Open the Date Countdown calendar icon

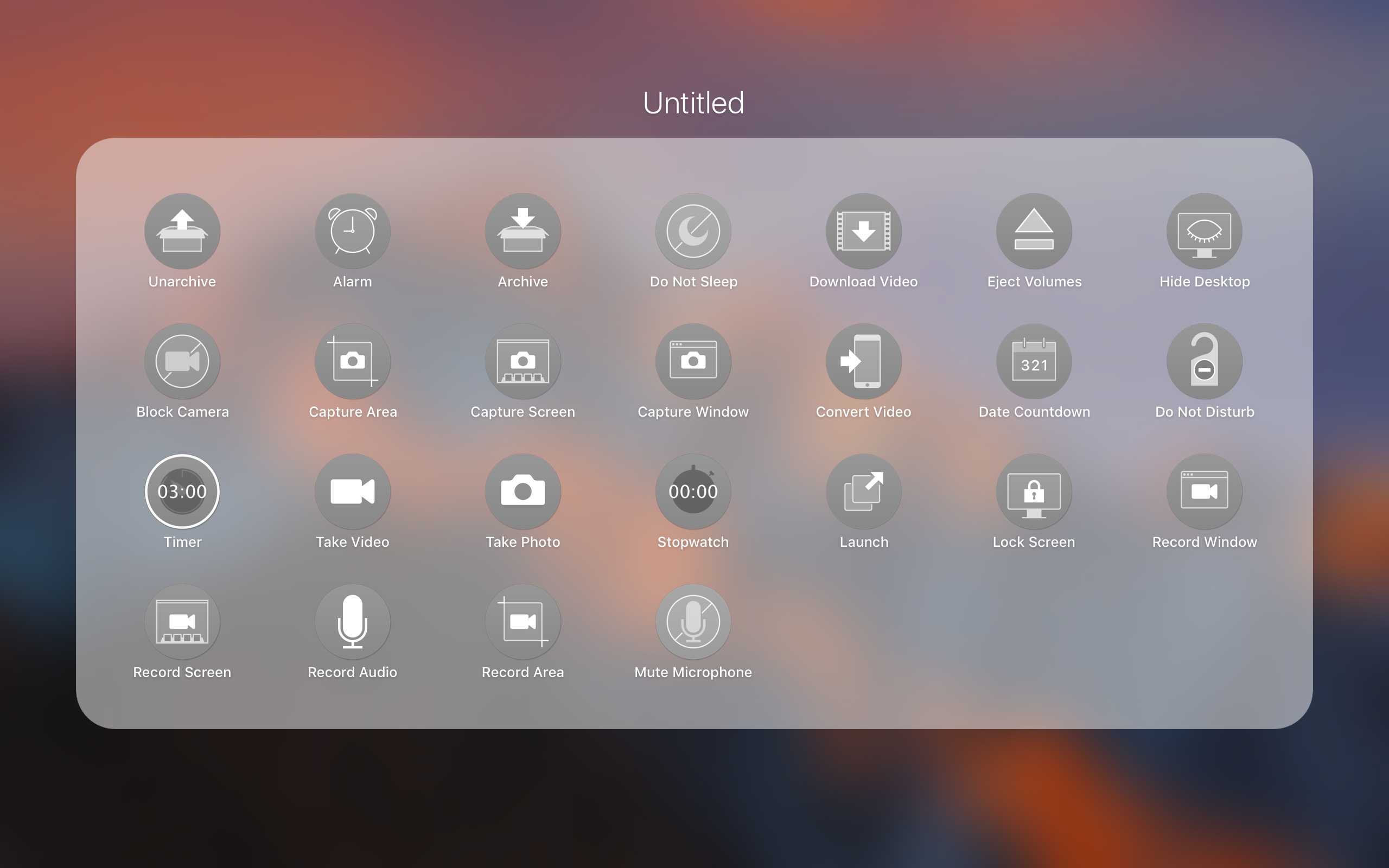[x=1034, y=362]
